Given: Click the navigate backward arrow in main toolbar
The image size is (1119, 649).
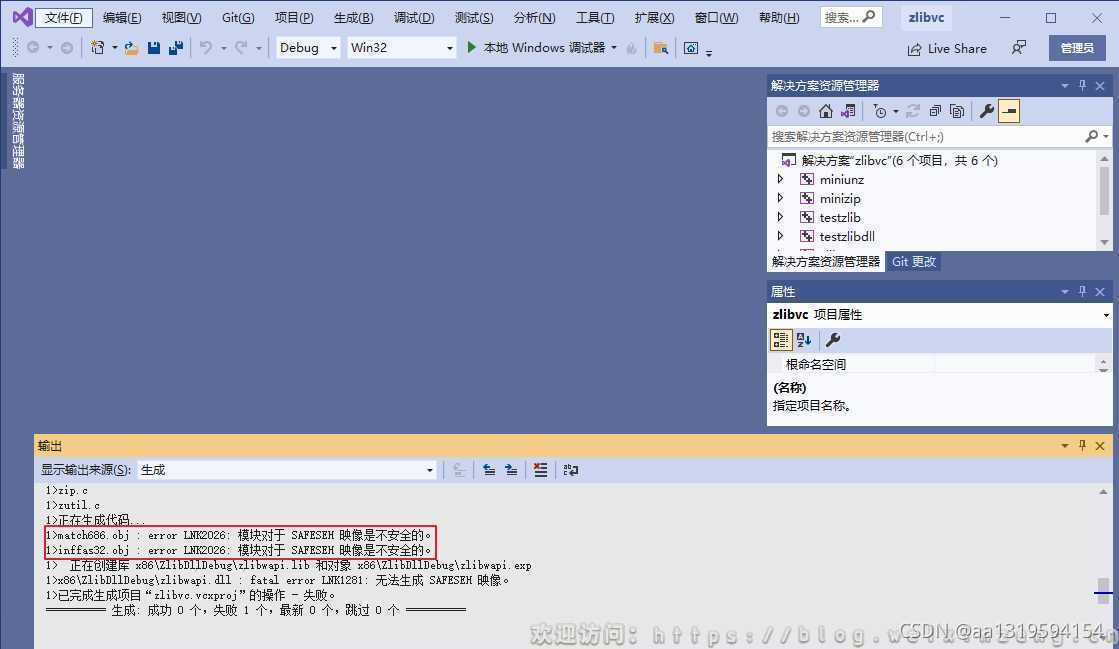Looking at the screenshot, I should point(33,48).
